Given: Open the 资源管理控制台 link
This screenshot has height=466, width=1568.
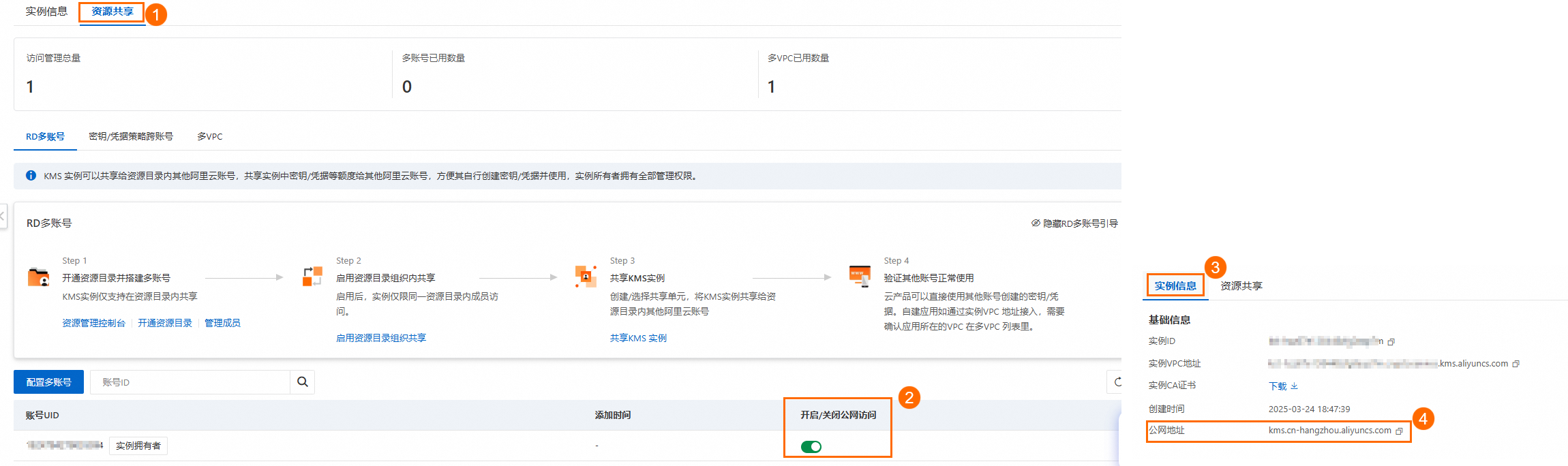Looking at the screenshot, I should 94,323.
